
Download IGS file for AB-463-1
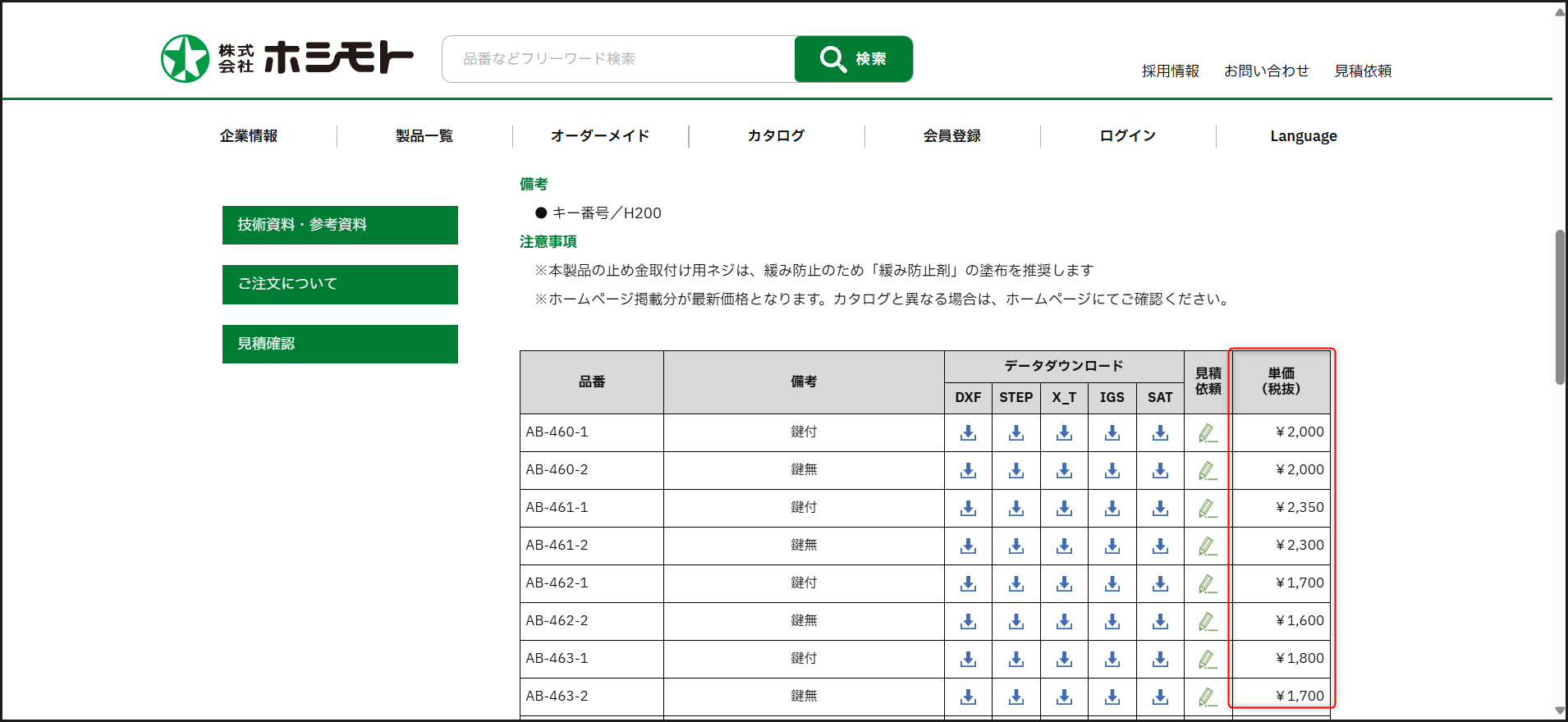(1112, 659)
